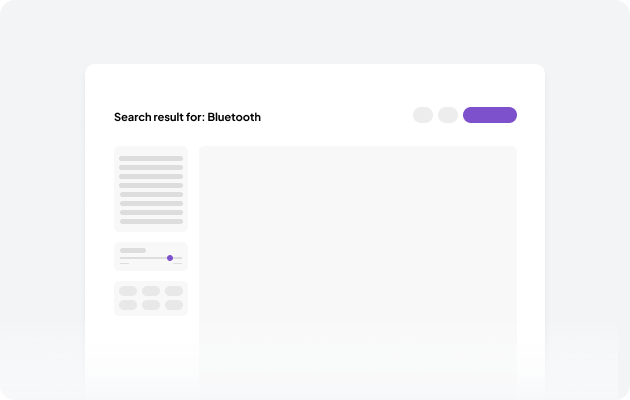Toggle the top-middle filter chip

click(x=151, y=291)
